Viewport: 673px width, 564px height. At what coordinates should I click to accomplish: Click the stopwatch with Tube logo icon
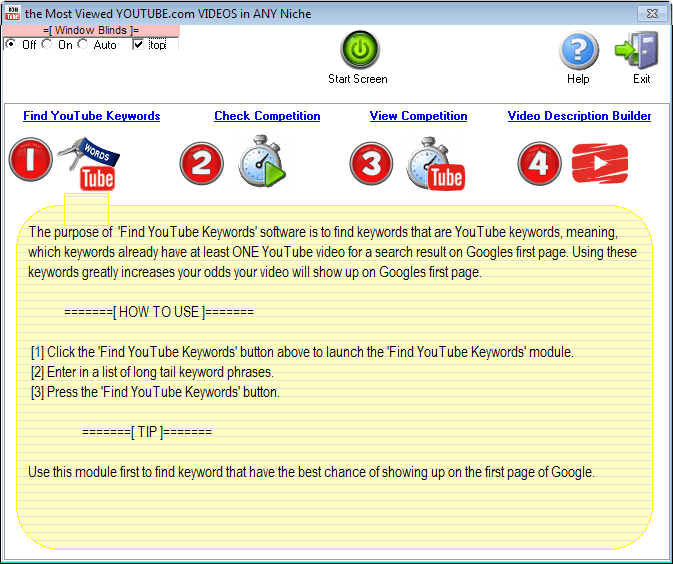point(435,164)
